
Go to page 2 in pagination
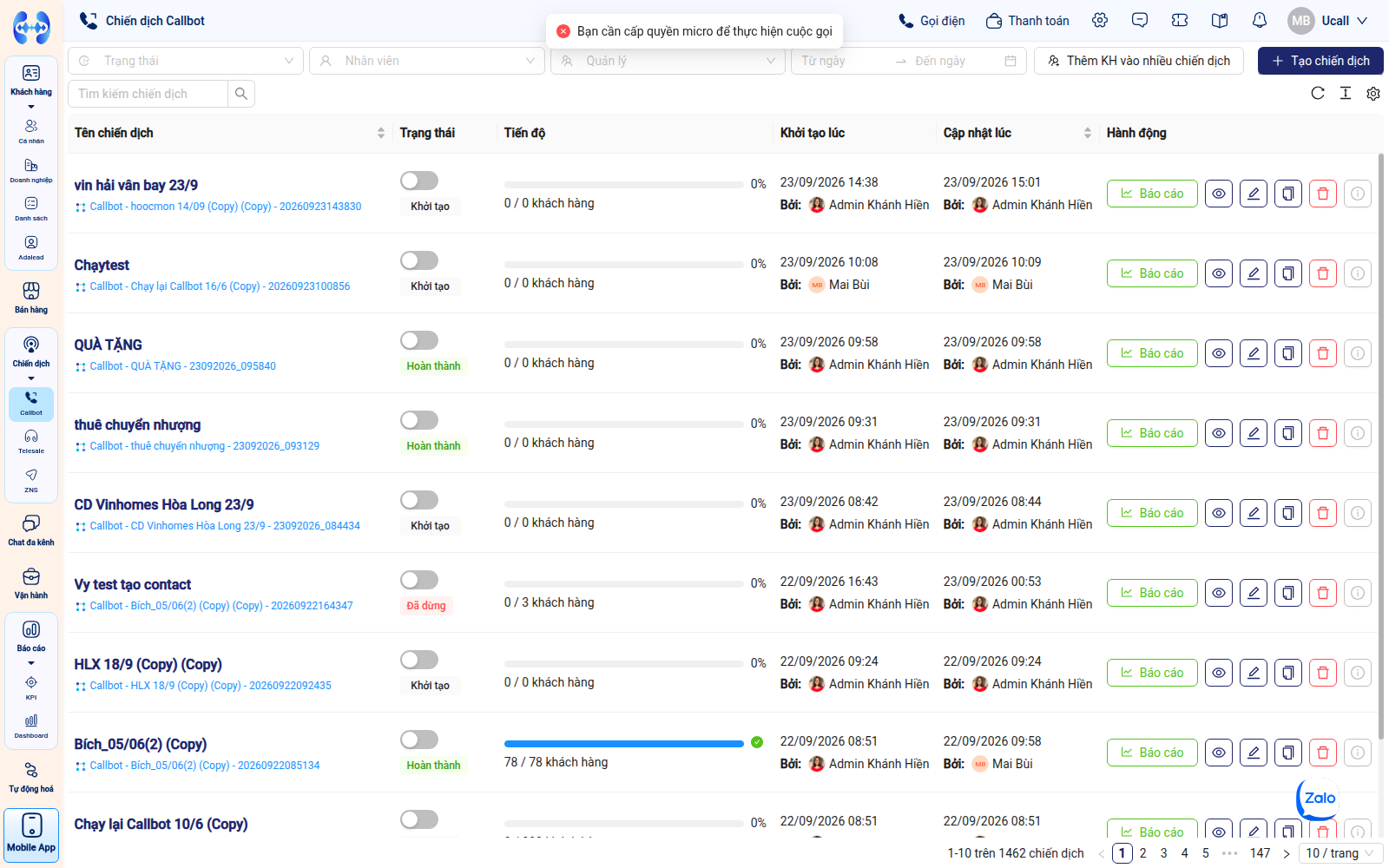pos(1143,853)
